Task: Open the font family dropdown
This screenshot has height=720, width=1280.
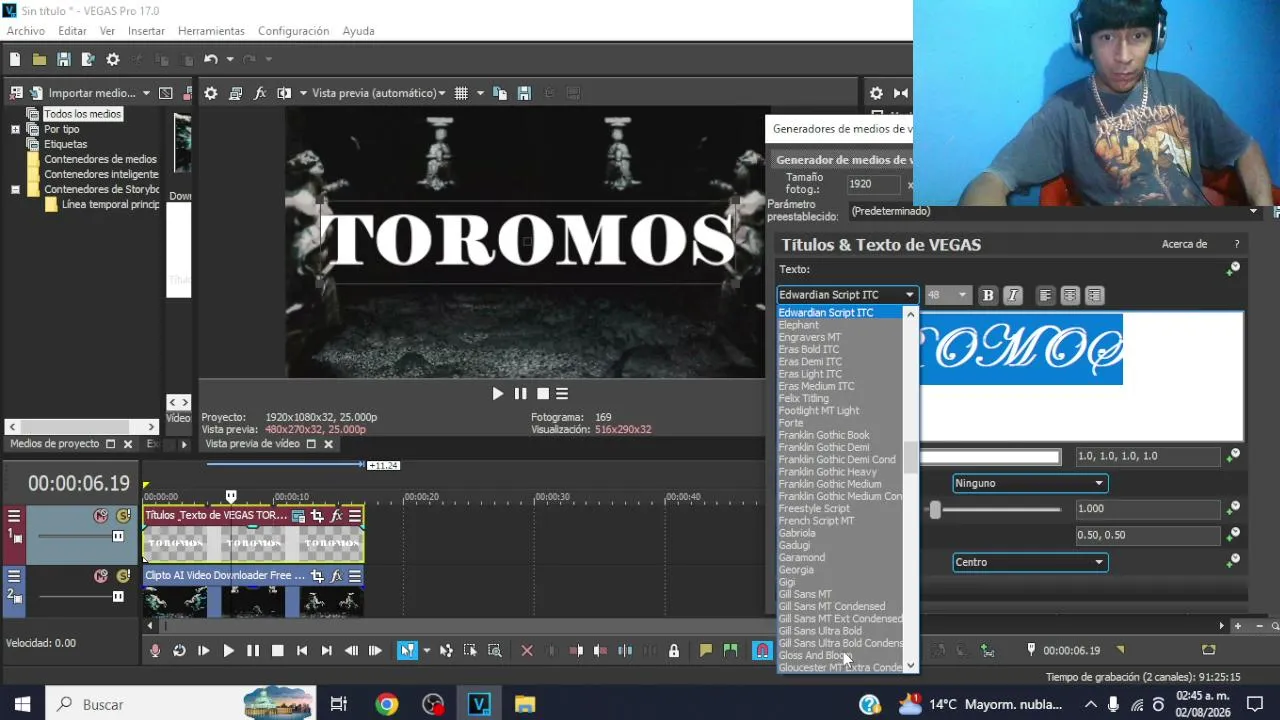Action: coord(847,295)
